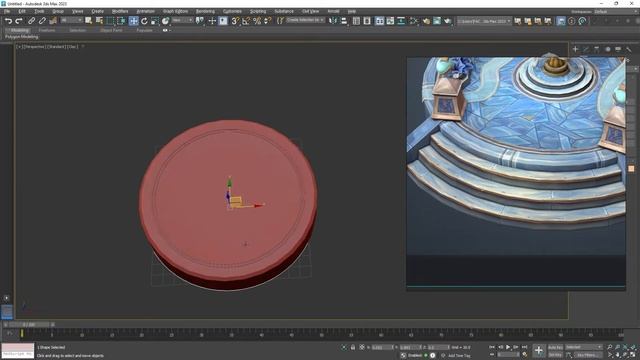Click the X coordinate input field
Screen dimensions: 640x360
click(x=382, y=347)
